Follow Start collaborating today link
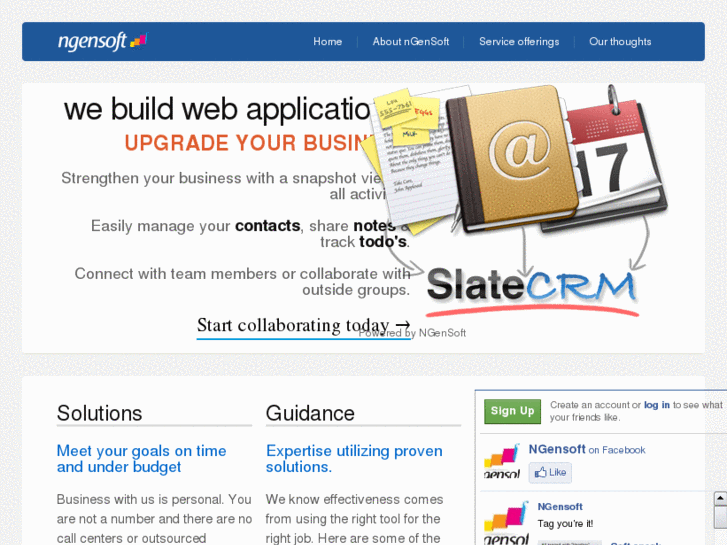 click(x=304, y=327)
